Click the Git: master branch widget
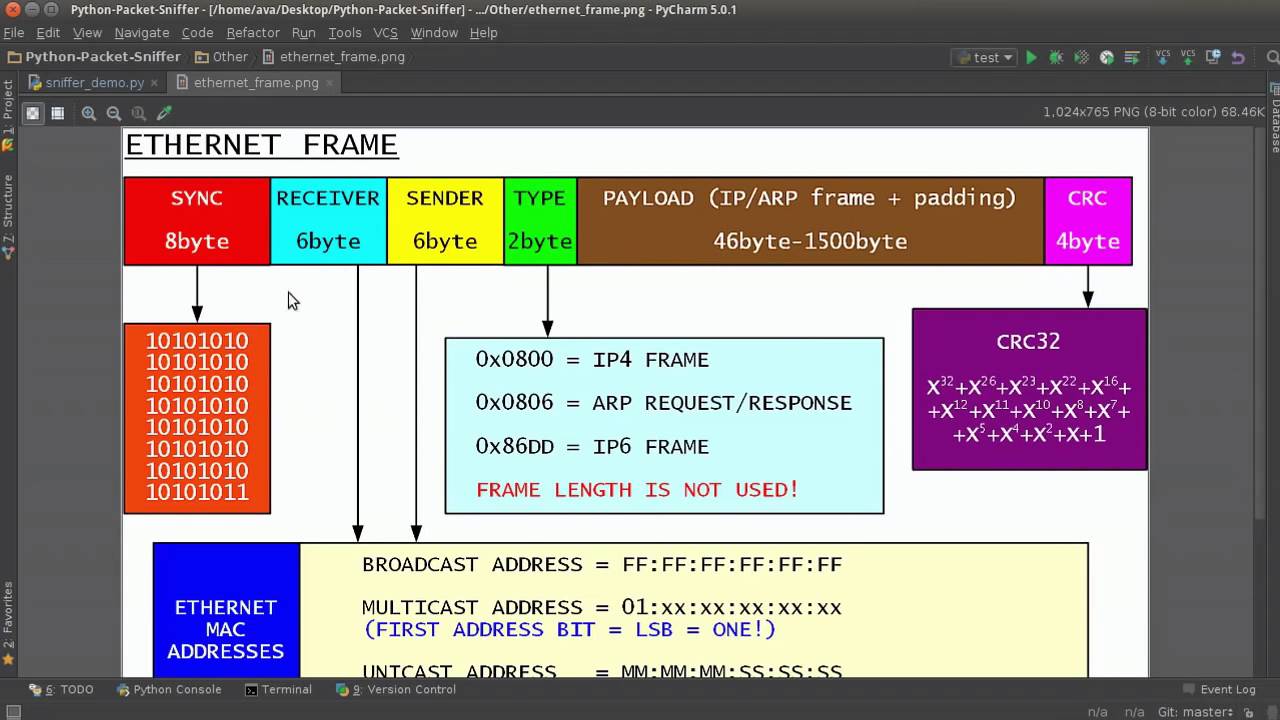This screenshot has width=1280, height=720. click(1197, 712)
